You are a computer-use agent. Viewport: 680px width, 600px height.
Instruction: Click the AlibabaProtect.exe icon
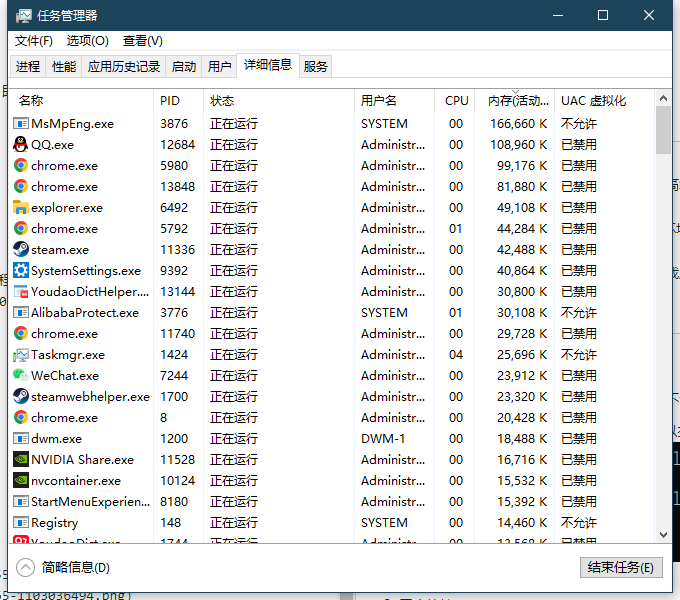(x=20, y=313)
